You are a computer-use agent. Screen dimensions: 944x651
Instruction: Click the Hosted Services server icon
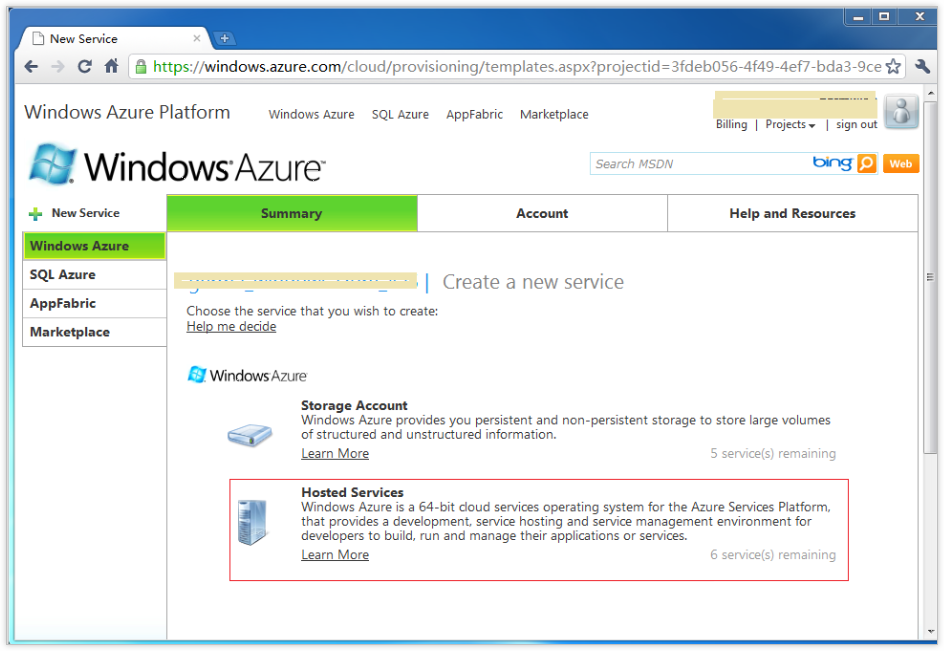252,522
